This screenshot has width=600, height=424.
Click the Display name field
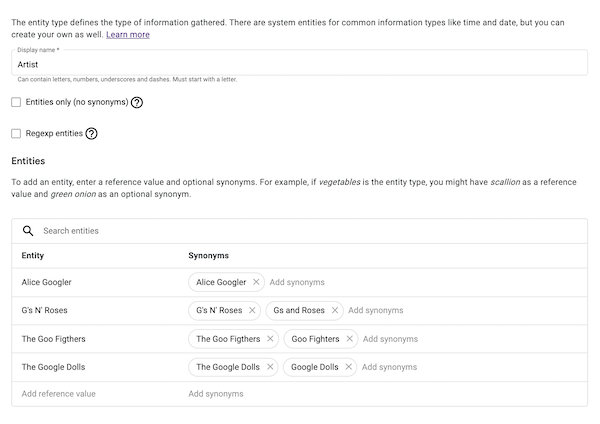point(300,63)
